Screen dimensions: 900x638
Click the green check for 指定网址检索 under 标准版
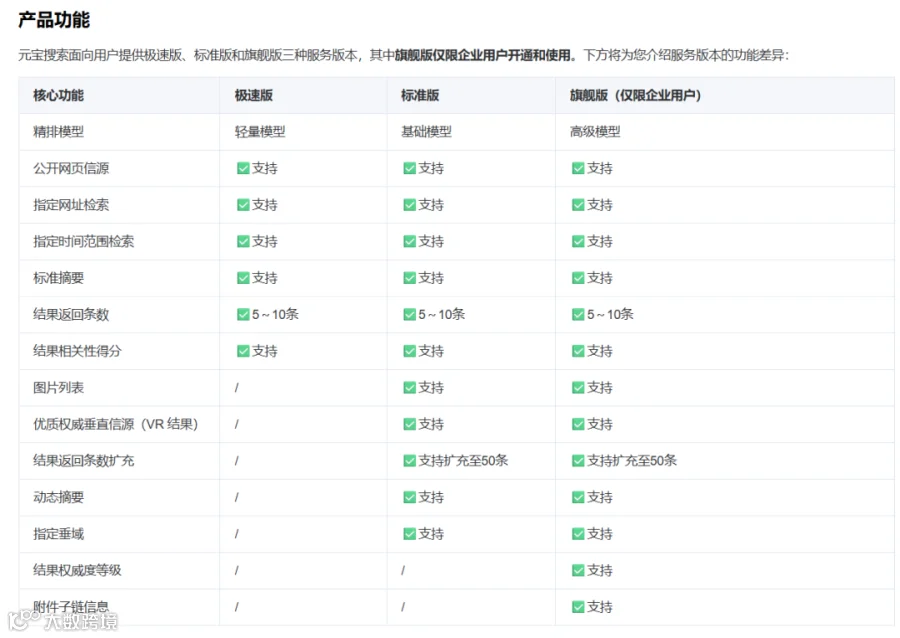409,205
